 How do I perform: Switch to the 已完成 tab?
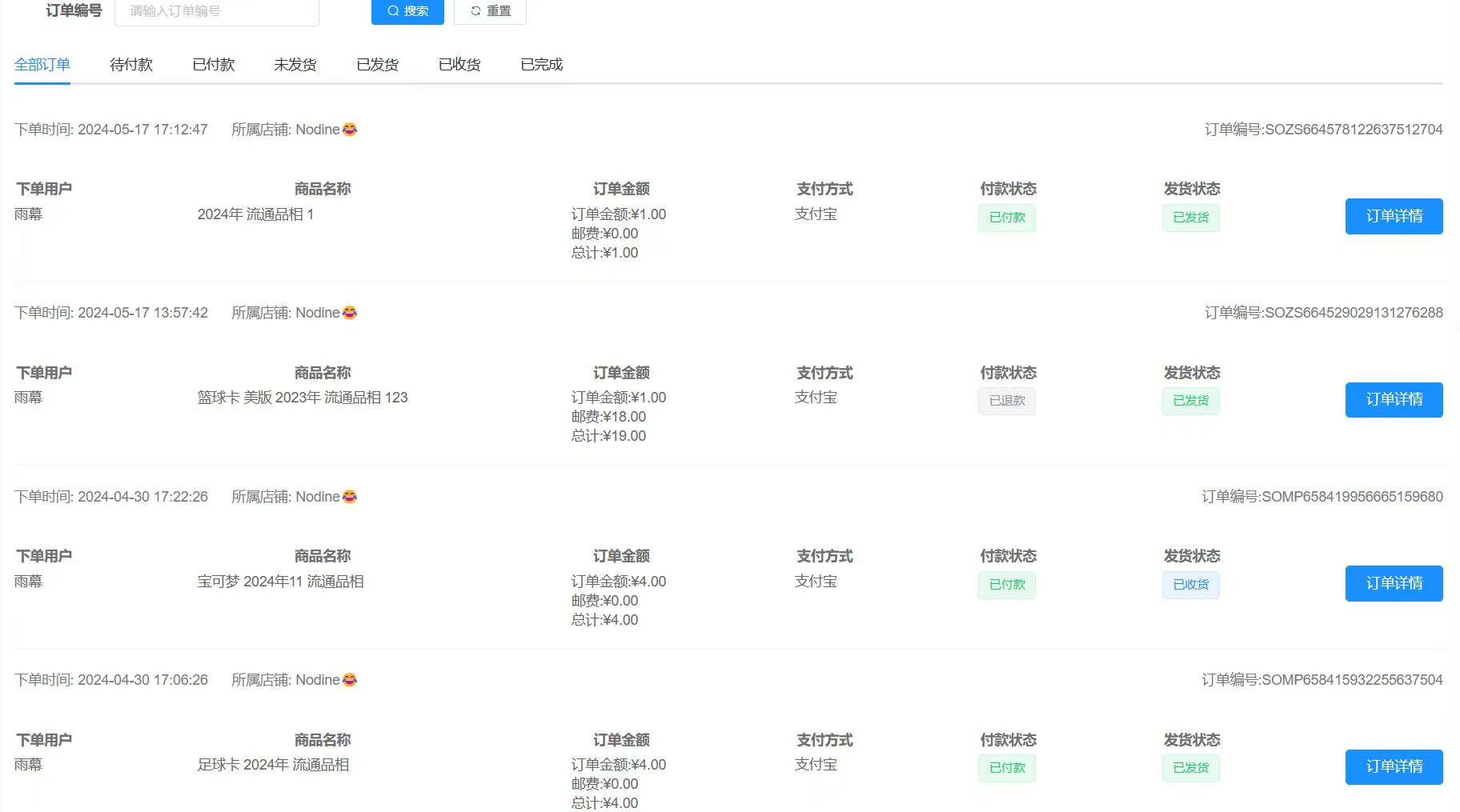point(542,65)
